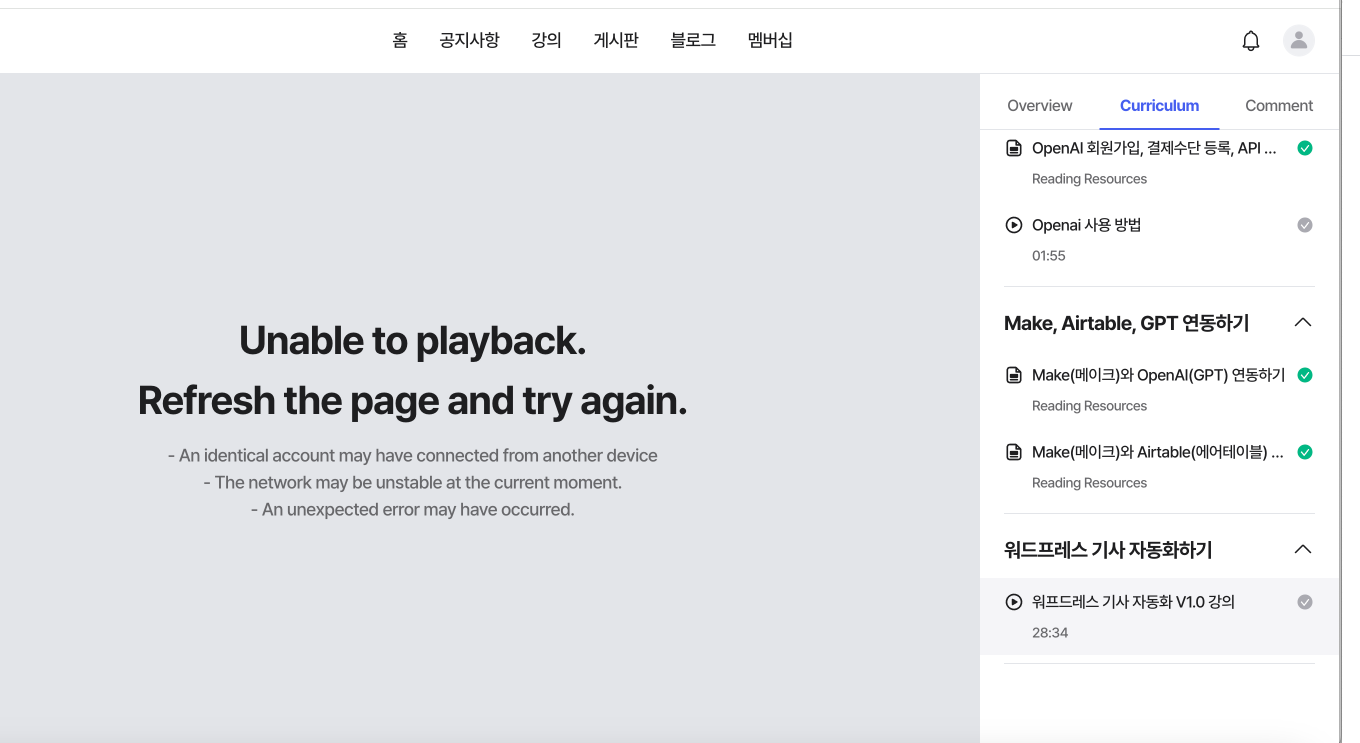Click the network may be unstable message
1360x743 pixels.
[x=412, y=483]
